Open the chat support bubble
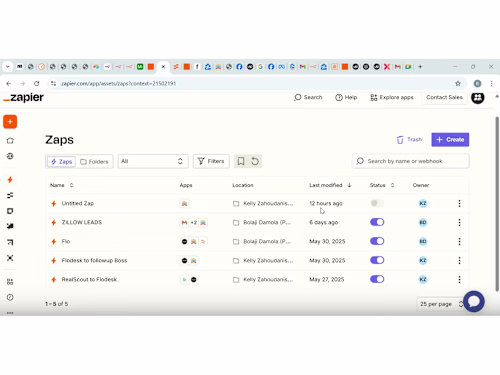Viewport: 500px width, 375px height. point(474,301)
